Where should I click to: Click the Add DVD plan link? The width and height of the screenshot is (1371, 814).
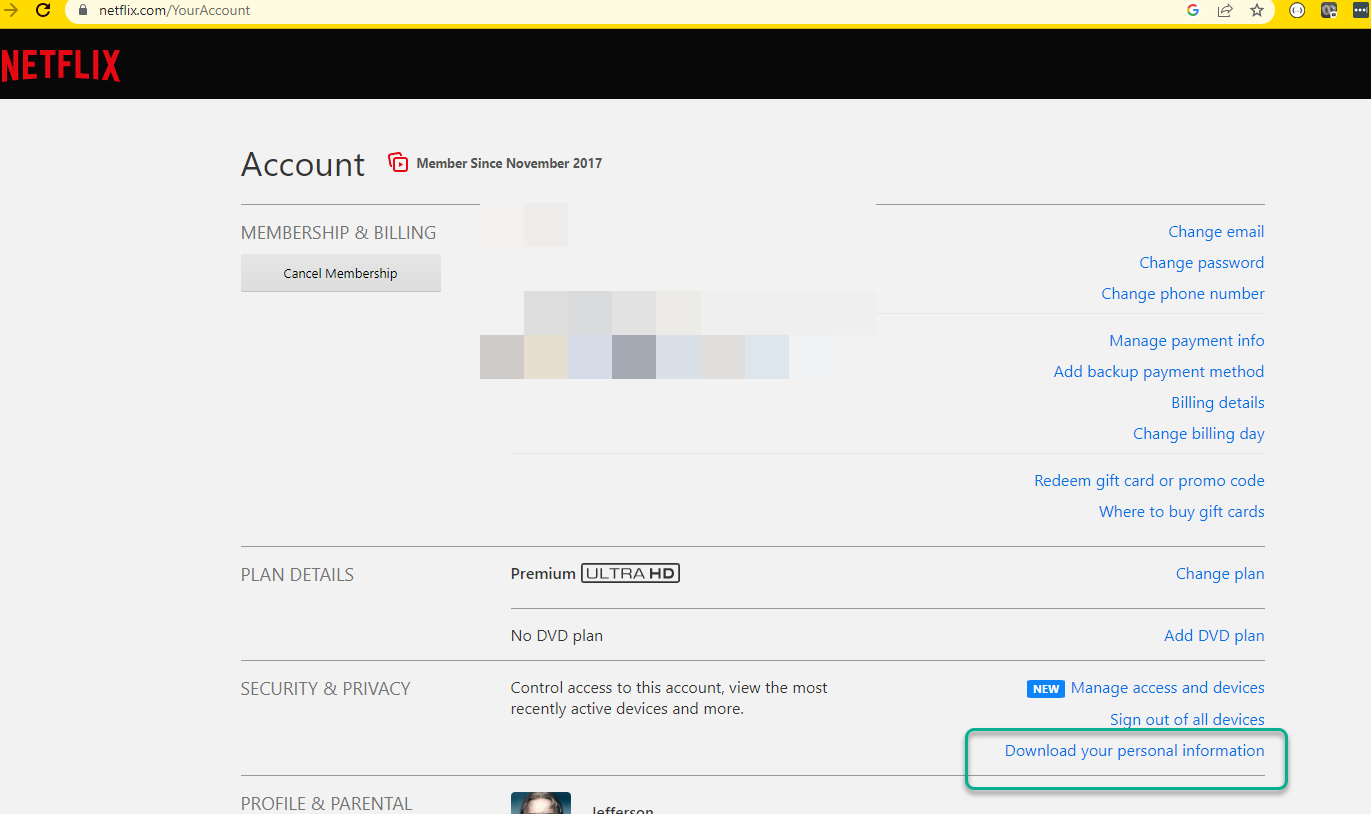click(x=1214, y=636)
